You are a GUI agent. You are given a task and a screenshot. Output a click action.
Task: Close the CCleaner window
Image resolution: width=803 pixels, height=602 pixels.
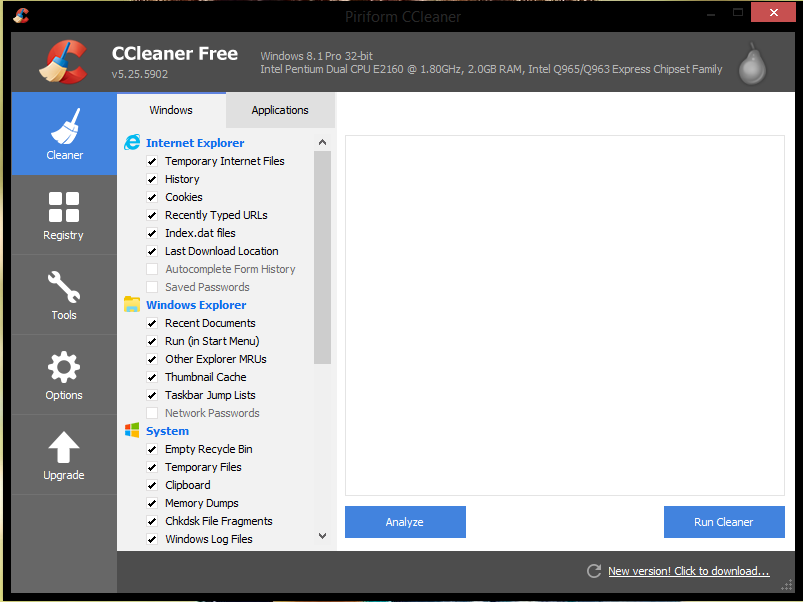click(x=773, y=13)
